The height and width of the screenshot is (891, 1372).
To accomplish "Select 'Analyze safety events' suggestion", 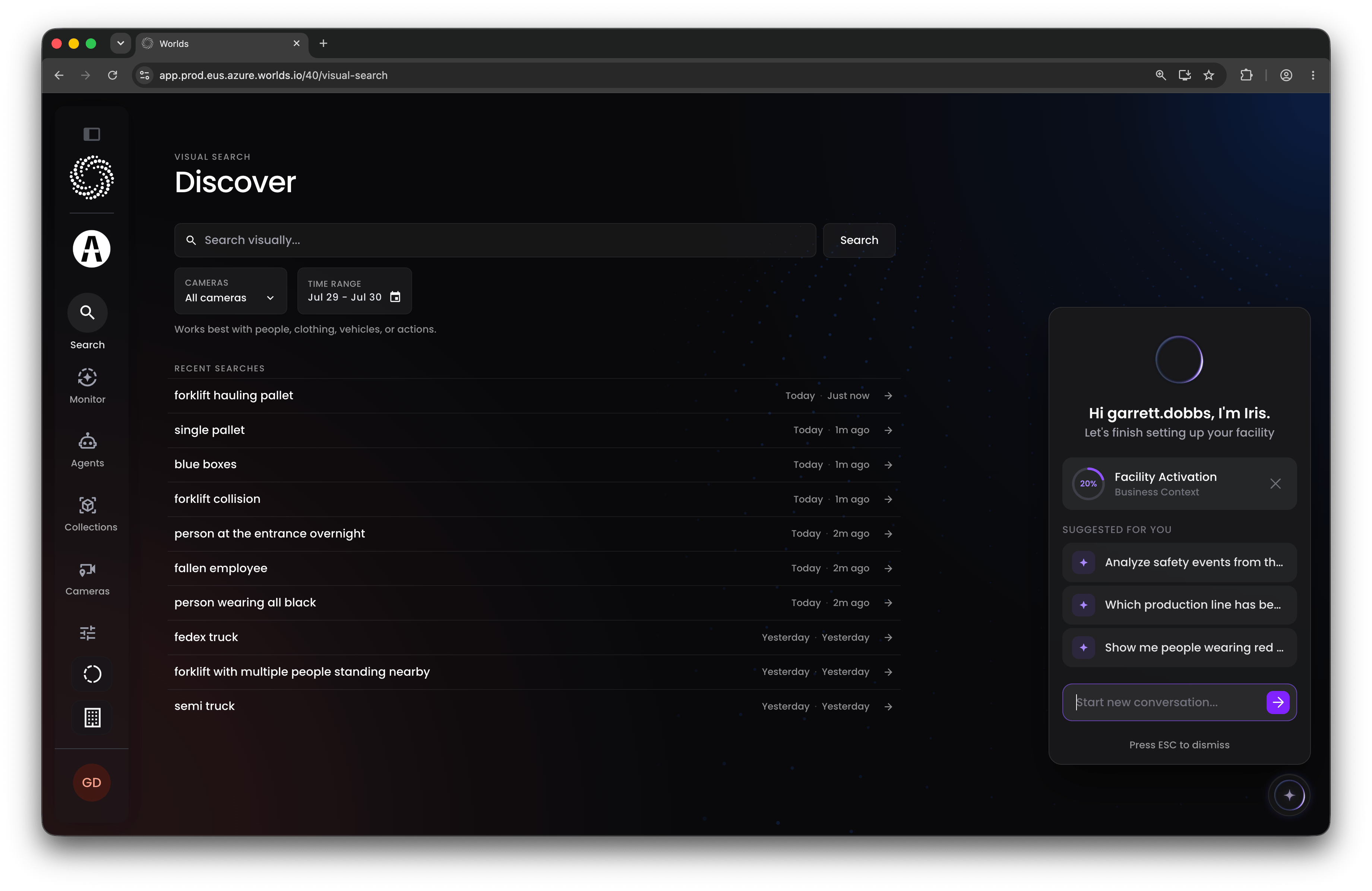I will click(x=1179, y=562).
